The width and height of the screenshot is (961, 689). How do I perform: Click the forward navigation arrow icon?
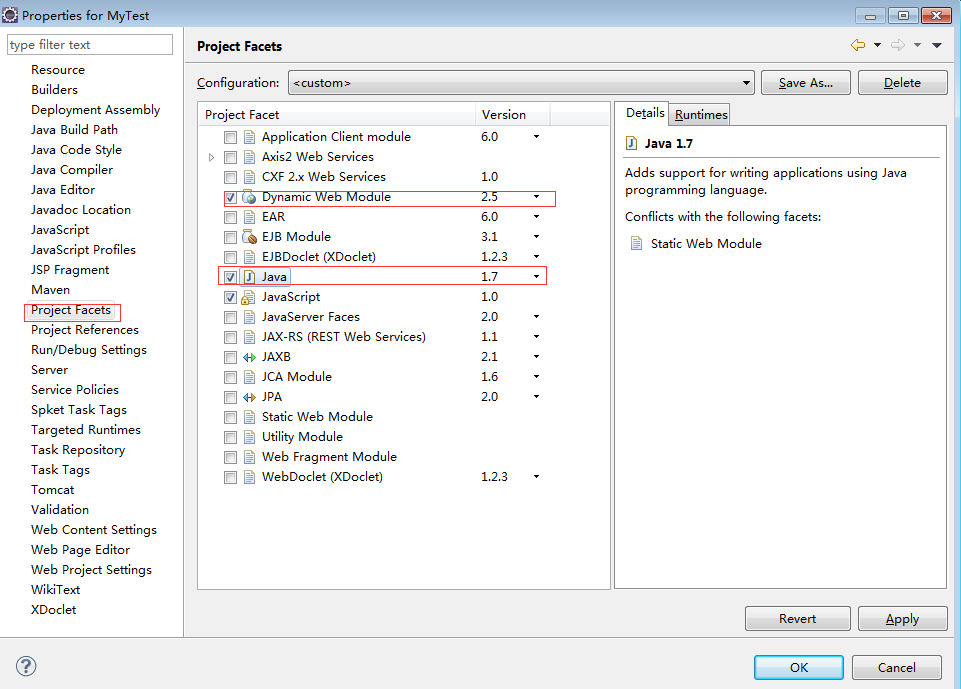coord(898,45)
